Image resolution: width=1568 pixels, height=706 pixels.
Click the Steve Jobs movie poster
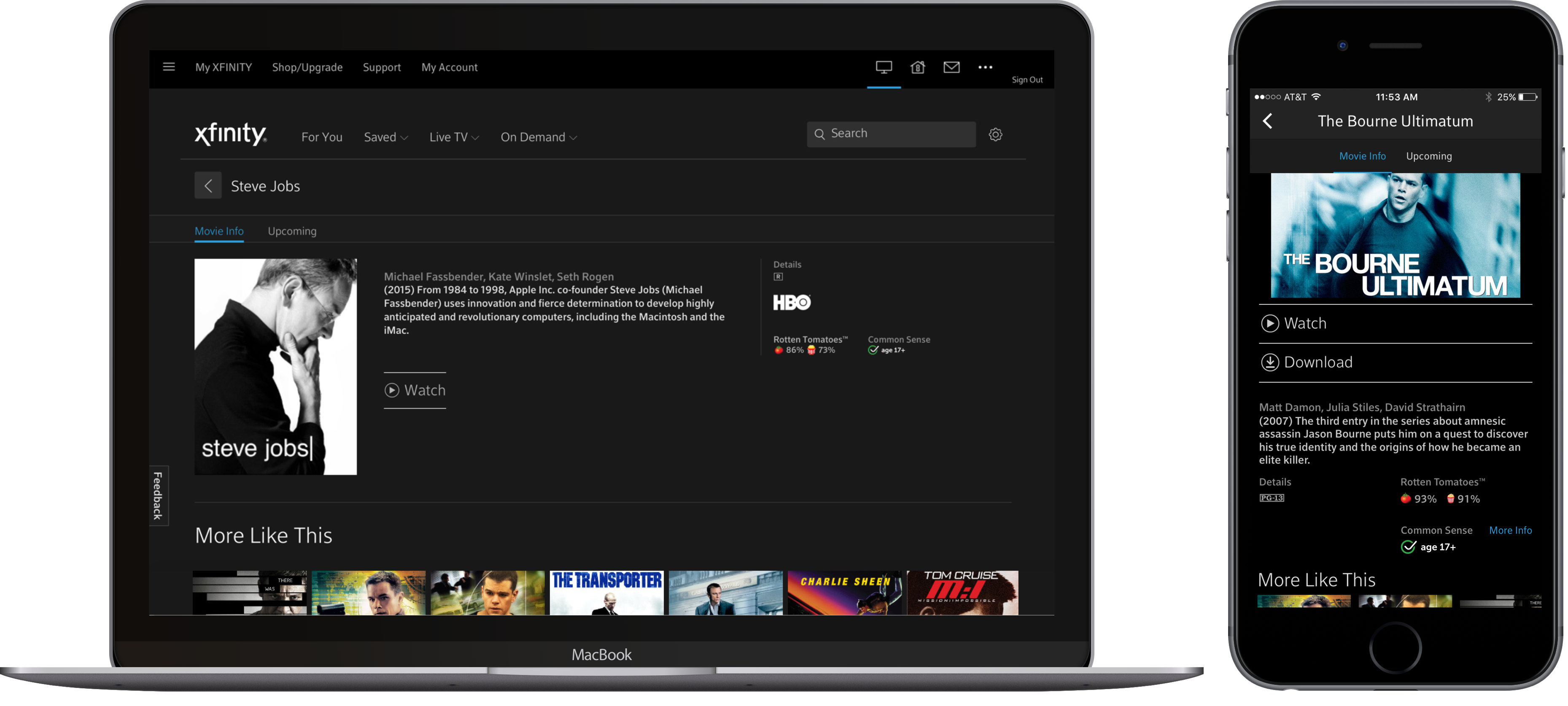[x=275, y=367]
